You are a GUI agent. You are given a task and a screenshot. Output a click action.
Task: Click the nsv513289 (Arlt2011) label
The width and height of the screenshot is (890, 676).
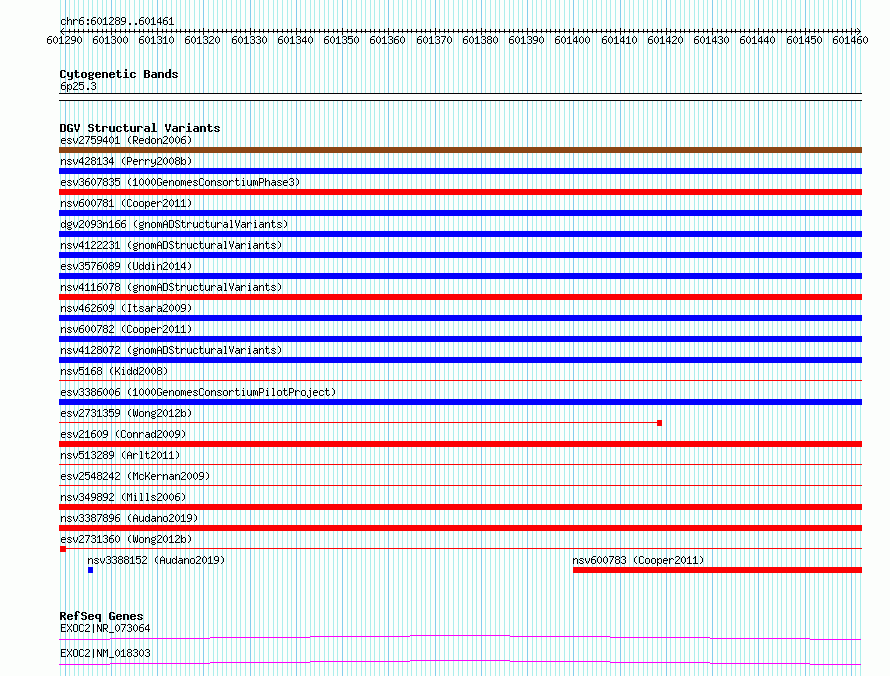[x=120, y=455]
